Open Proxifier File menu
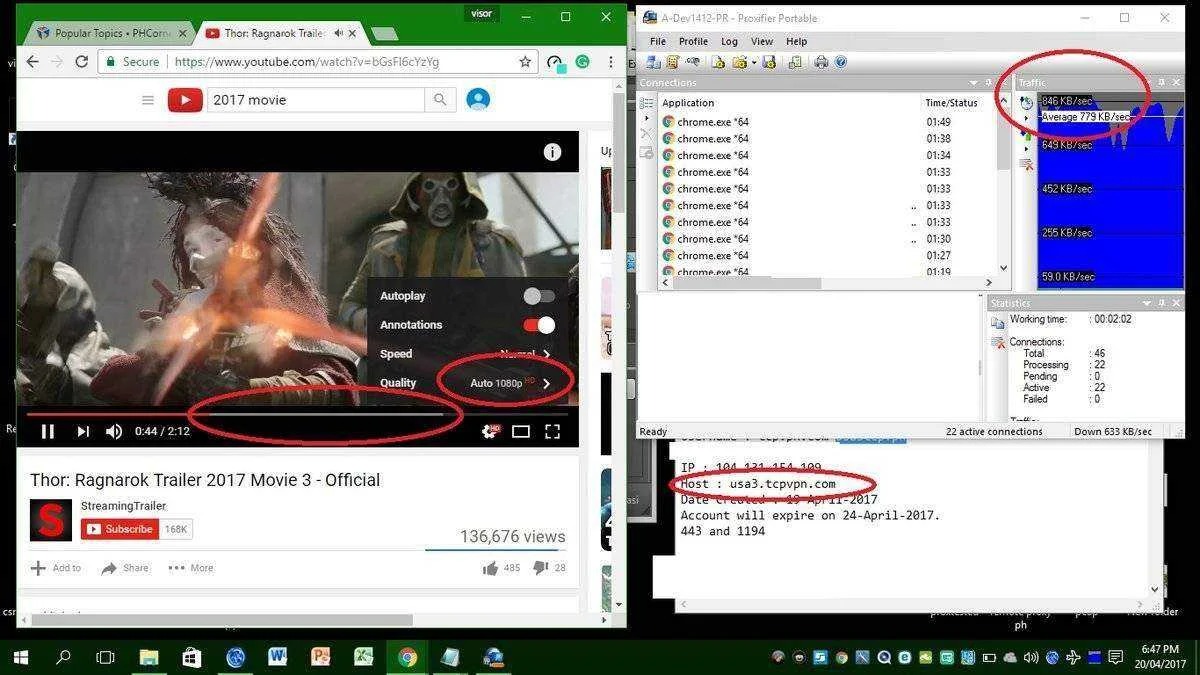The height and width of the screenshot is (675, 1200). coord(658,42)
